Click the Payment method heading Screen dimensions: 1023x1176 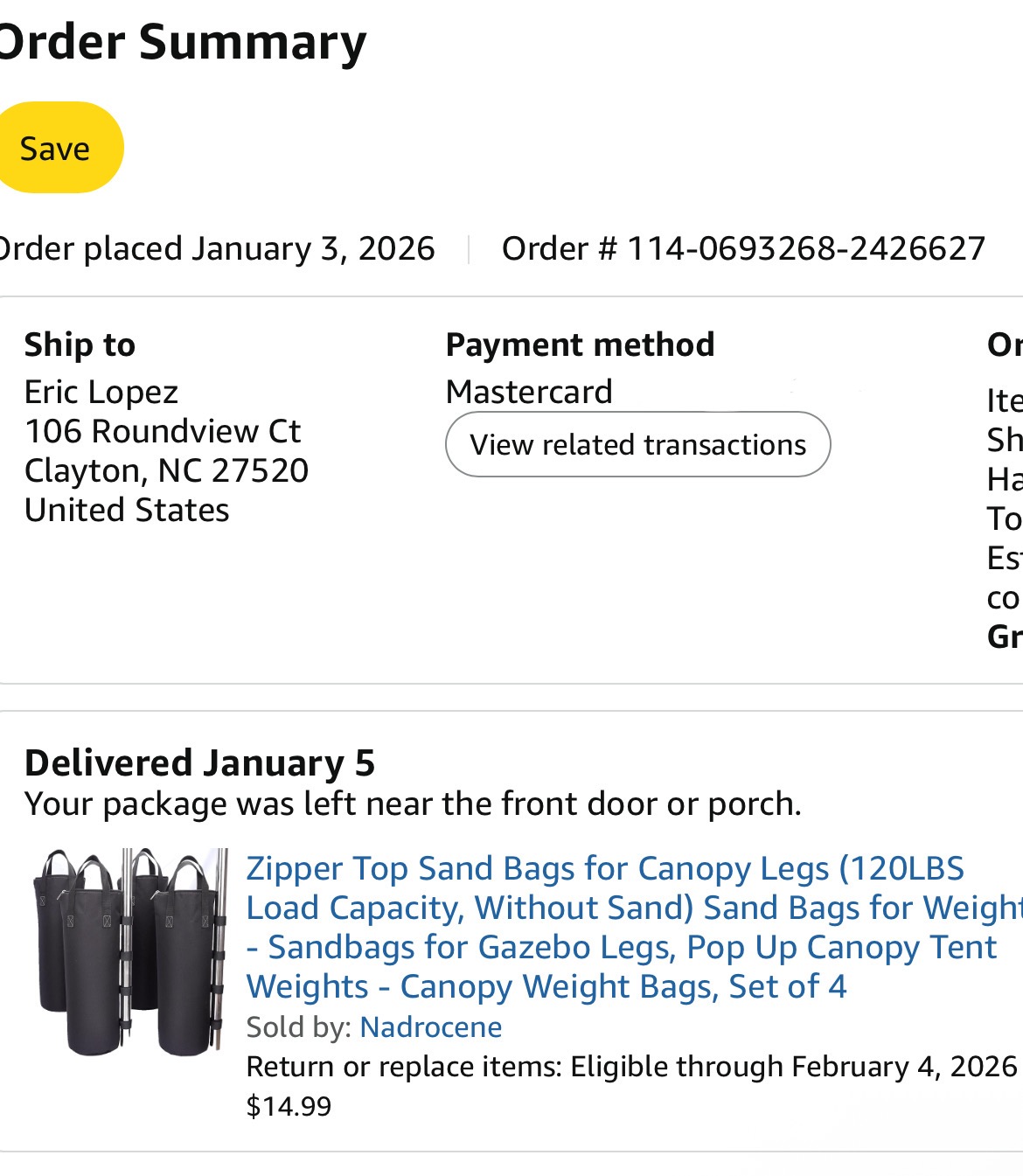click(x=580, y=344)
